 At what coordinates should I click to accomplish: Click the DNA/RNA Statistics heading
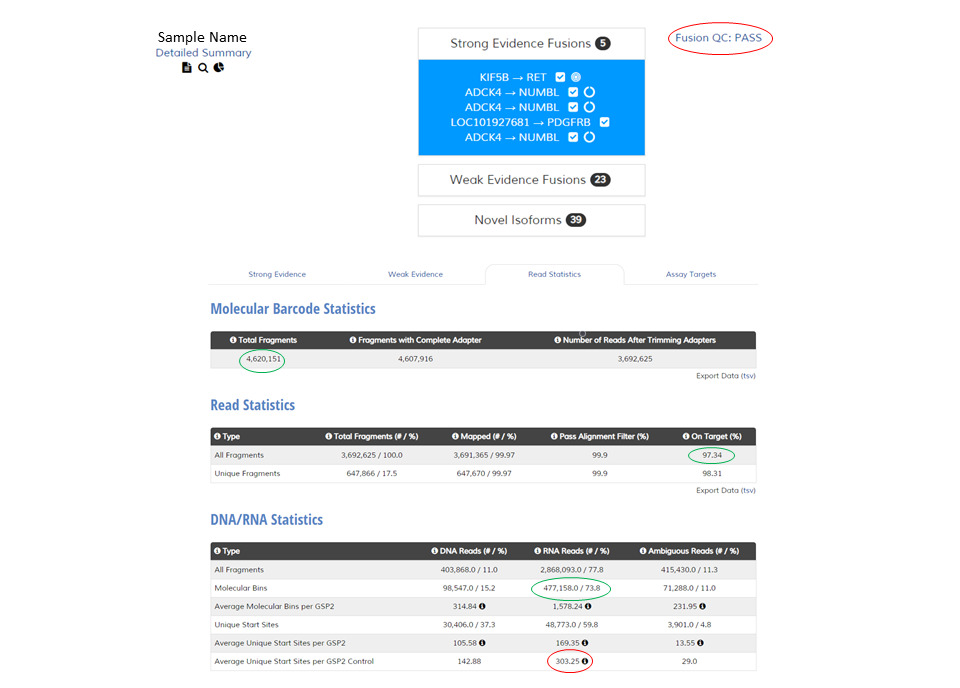[266, 520]
